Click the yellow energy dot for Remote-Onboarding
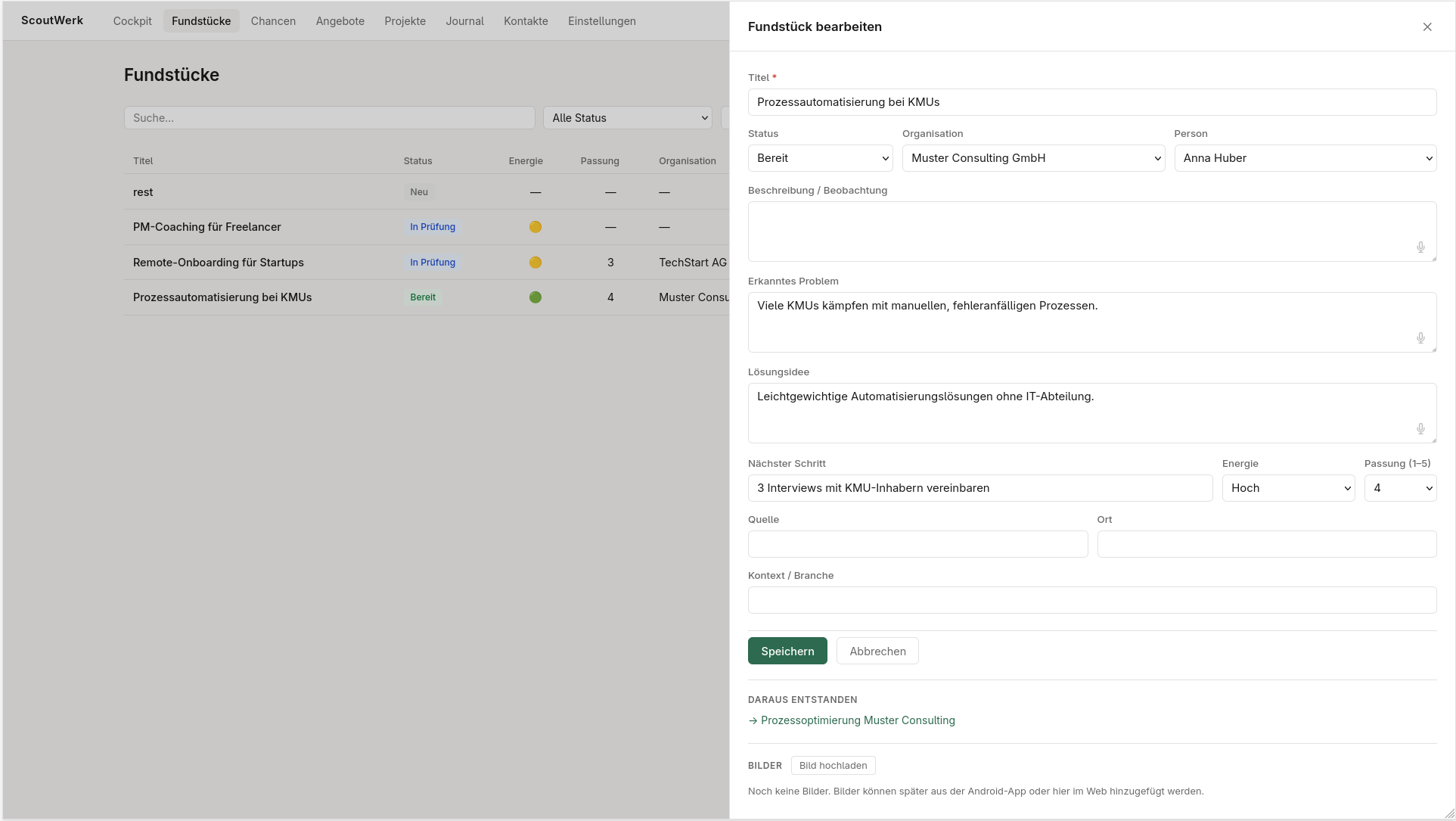This screenshot has height=821, width=1456. (536, 263)
